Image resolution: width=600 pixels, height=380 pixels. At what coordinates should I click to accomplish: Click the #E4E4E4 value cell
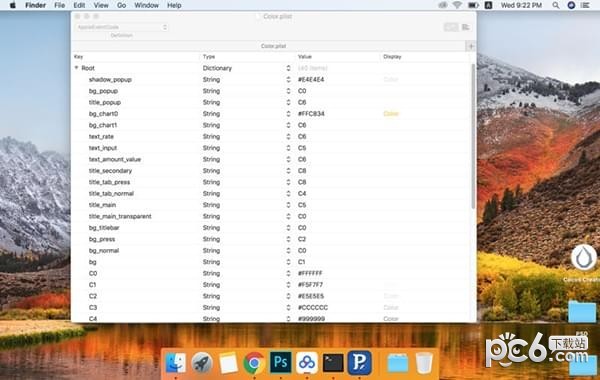311,80
